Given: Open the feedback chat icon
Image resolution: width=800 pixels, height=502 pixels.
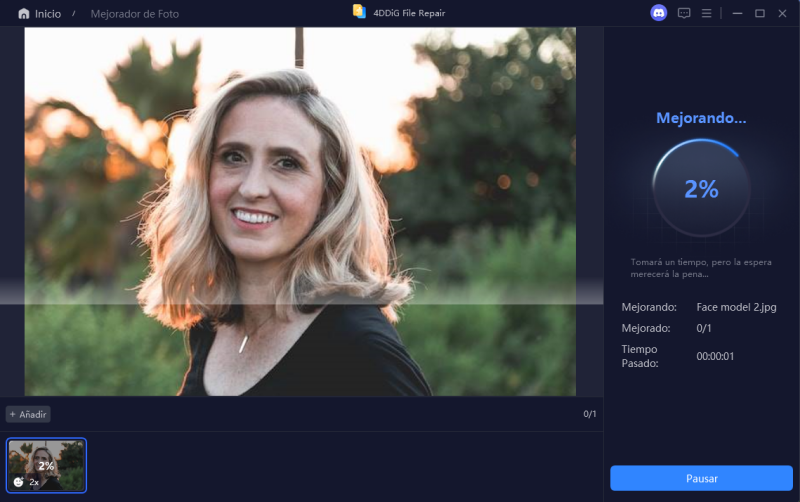Looking at the screenshot, I should coord(684,13).
